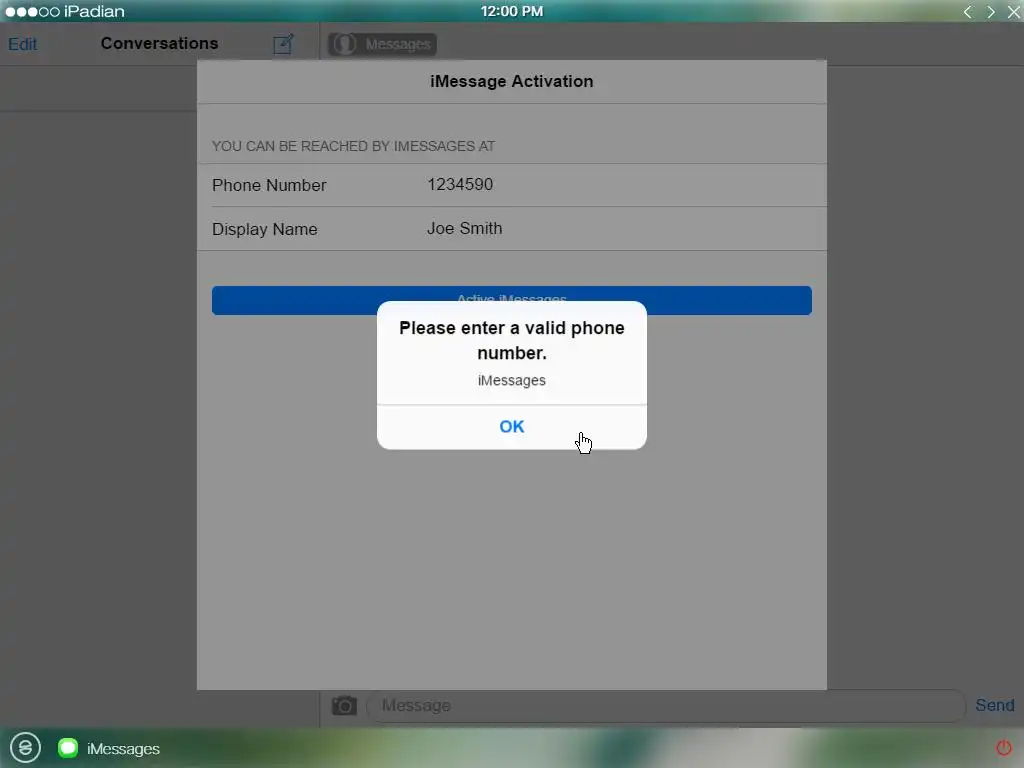
Task: Click the Display Name label
Action: [264, 229]
